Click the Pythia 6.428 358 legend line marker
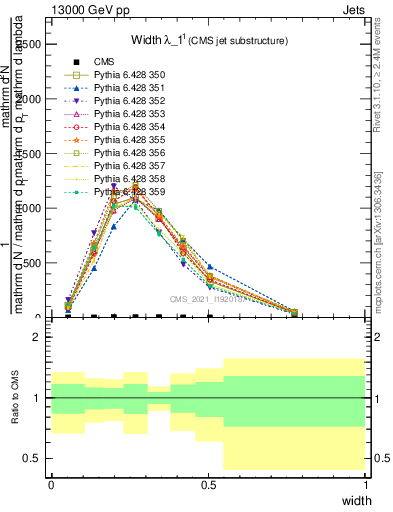Image resolution: width=393 pixels, height=512 pixels. (x=76, y=179)
